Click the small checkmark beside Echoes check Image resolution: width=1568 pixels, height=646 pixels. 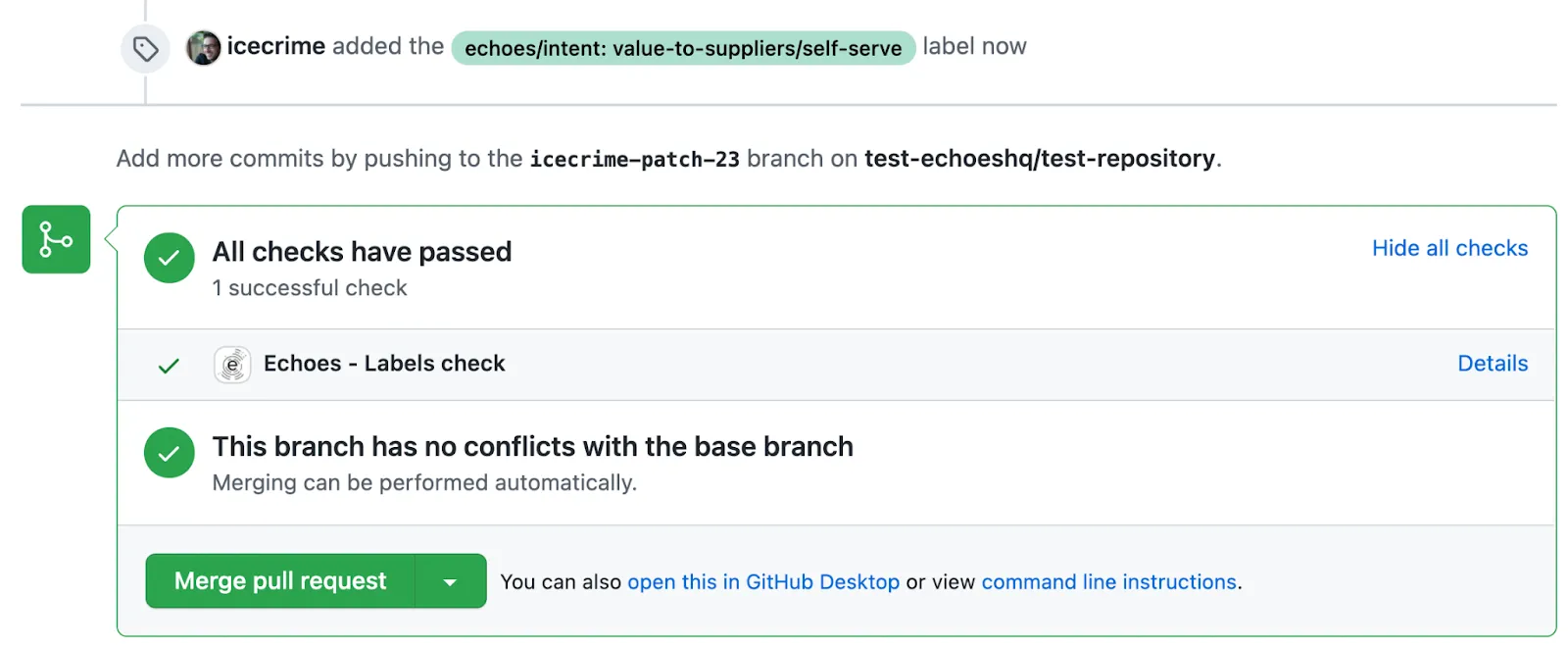(169, 366)
